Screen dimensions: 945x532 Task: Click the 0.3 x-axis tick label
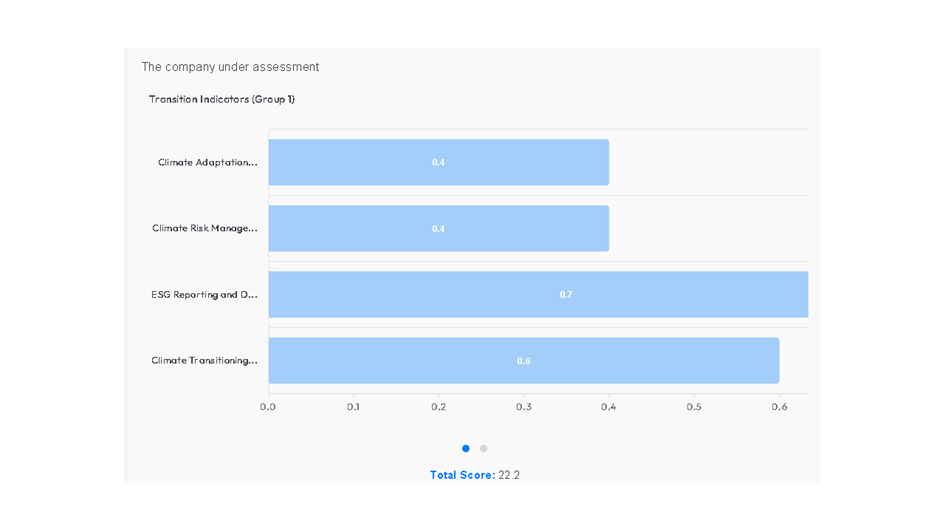[524, 407]
